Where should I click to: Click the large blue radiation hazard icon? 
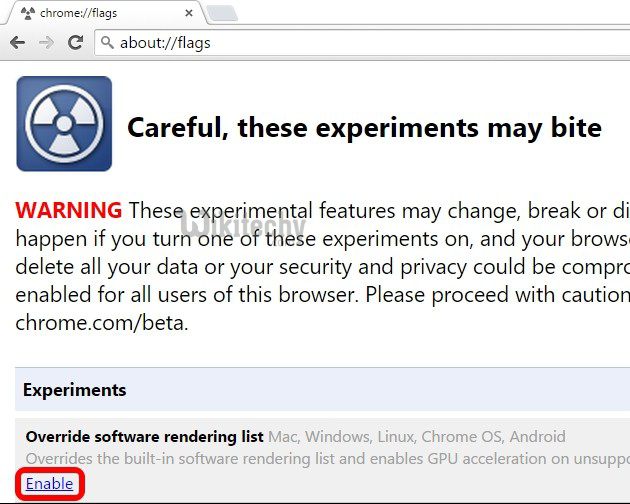(x=64, y=124)
